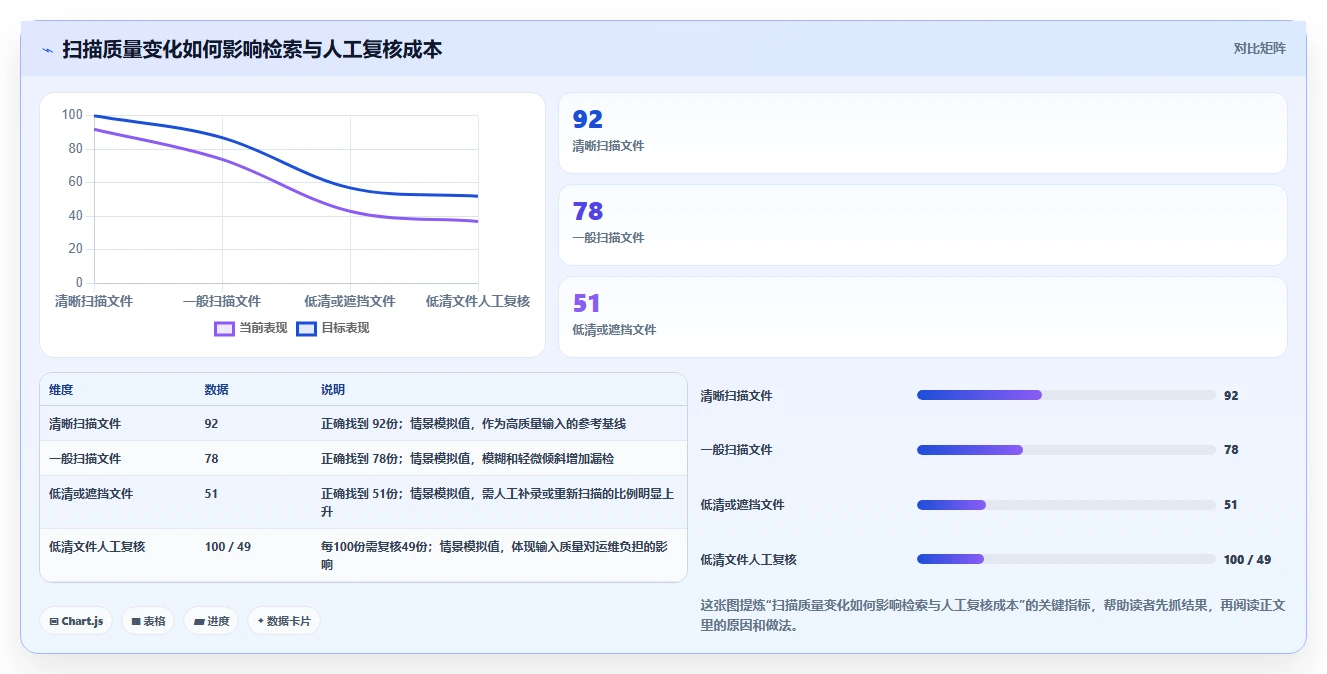Image resolution: width=1327 pixels, height=674 pixels.
Task: Open the 92 清晰扫描文件 data card
Action: pyautogui.click(x=922, y=133)
